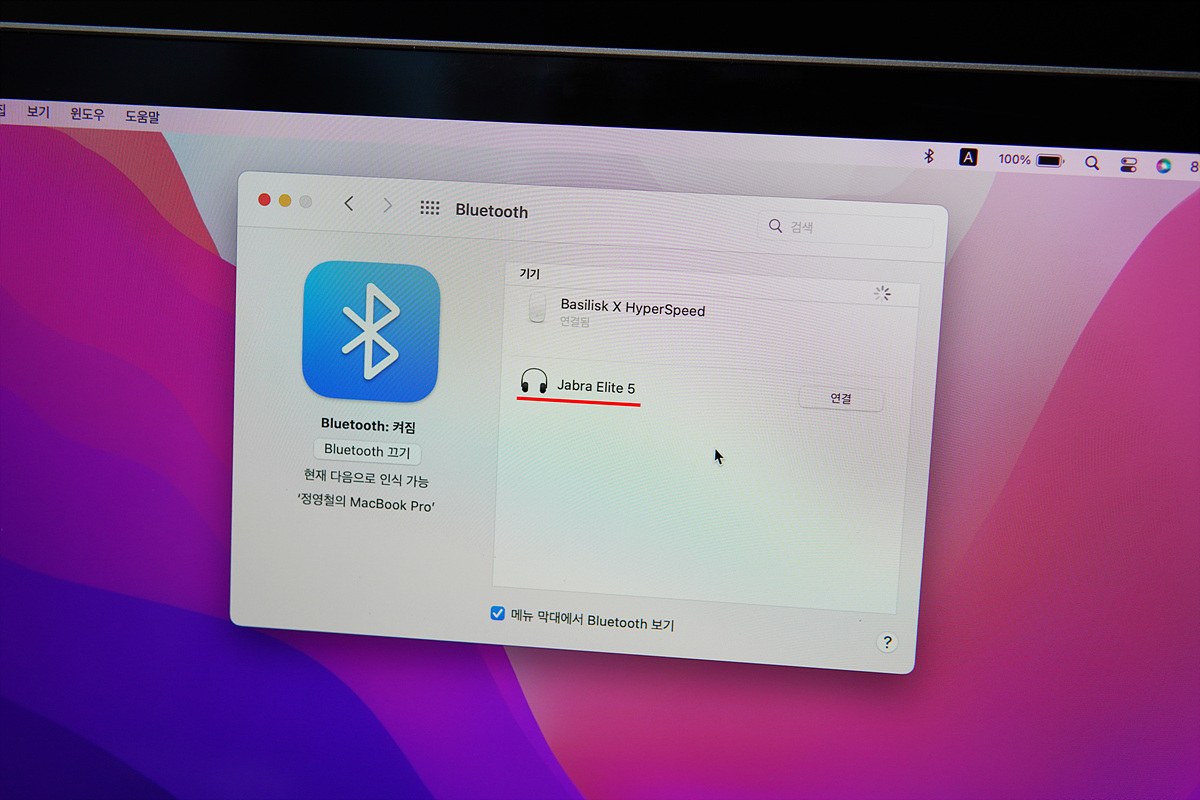
Task: Open the Bluetooth menu bar status icon
Action: coord(928,156)
